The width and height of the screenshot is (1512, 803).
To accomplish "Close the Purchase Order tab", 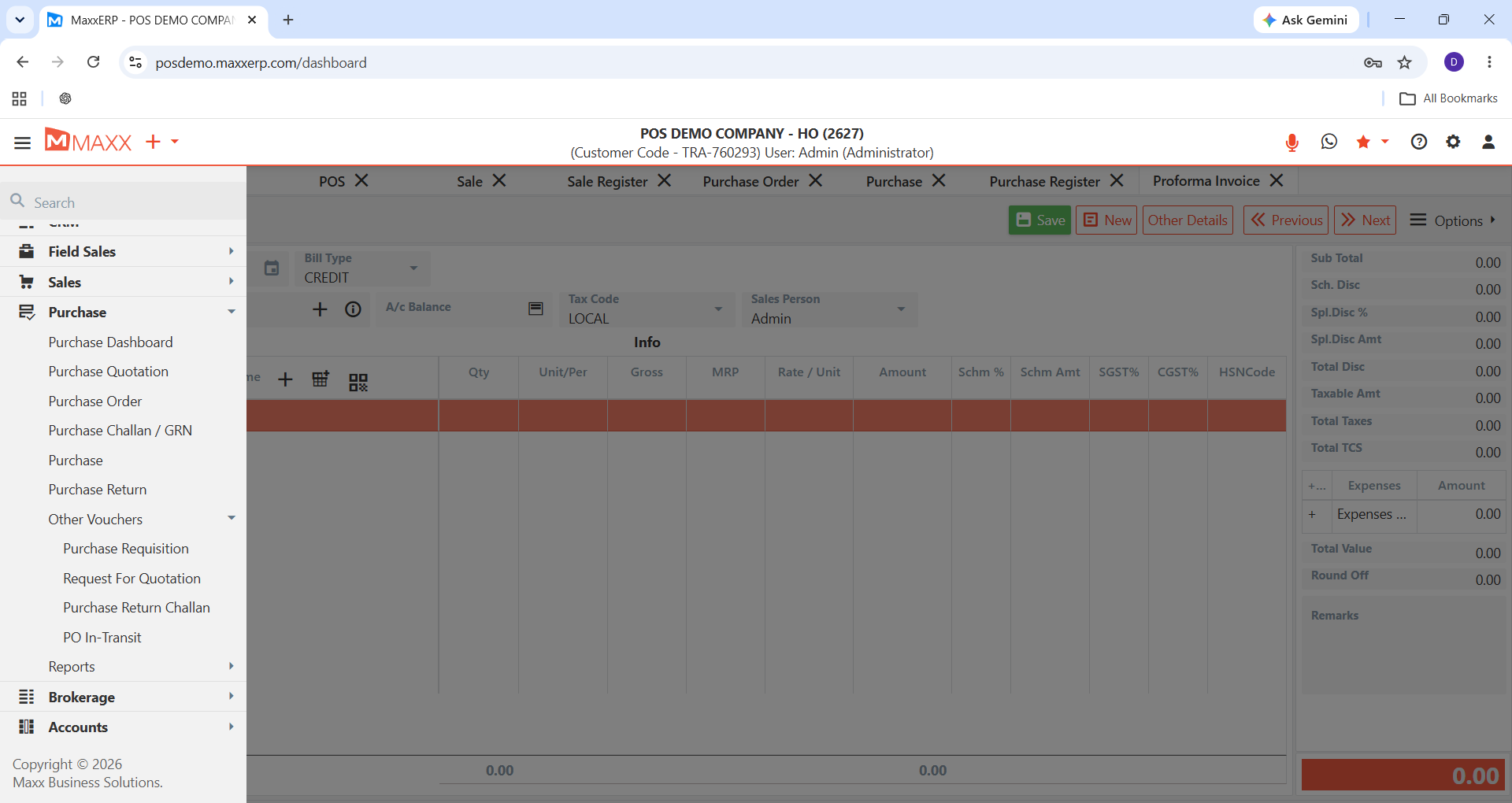I will (816, 180).
